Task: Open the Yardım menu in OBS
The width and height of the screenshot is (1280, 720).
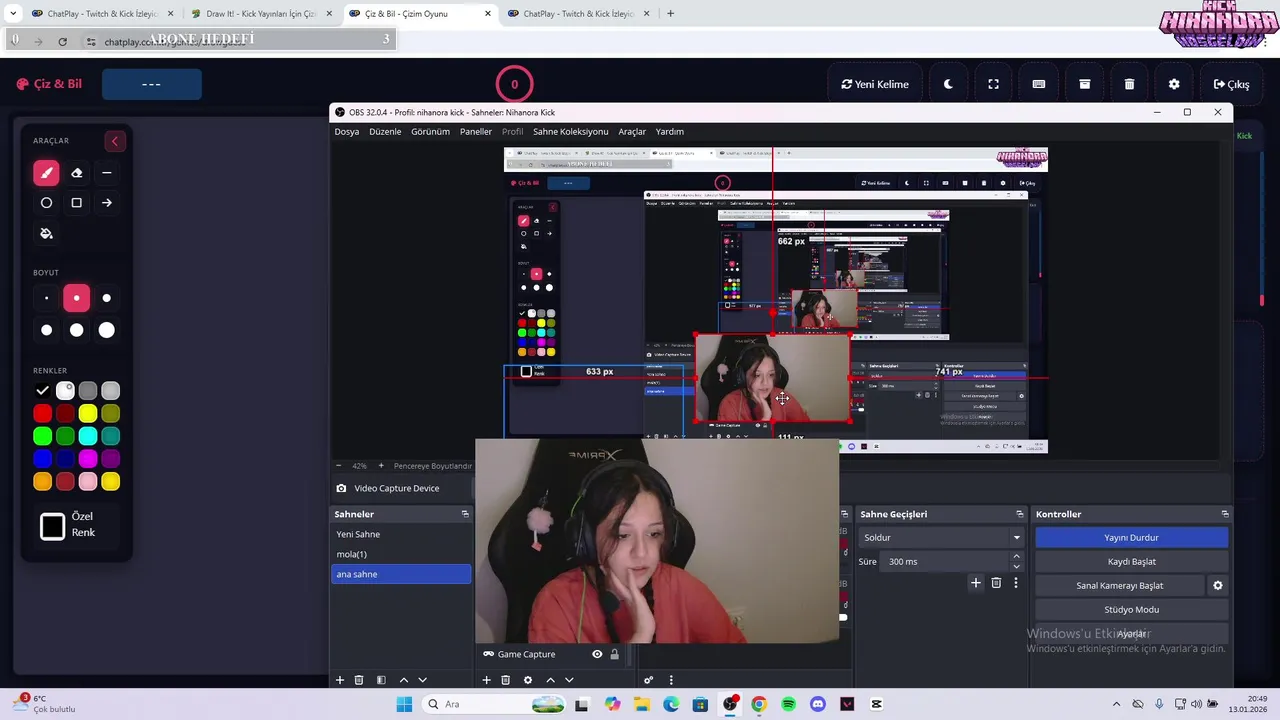Action: tap(669, 132)
